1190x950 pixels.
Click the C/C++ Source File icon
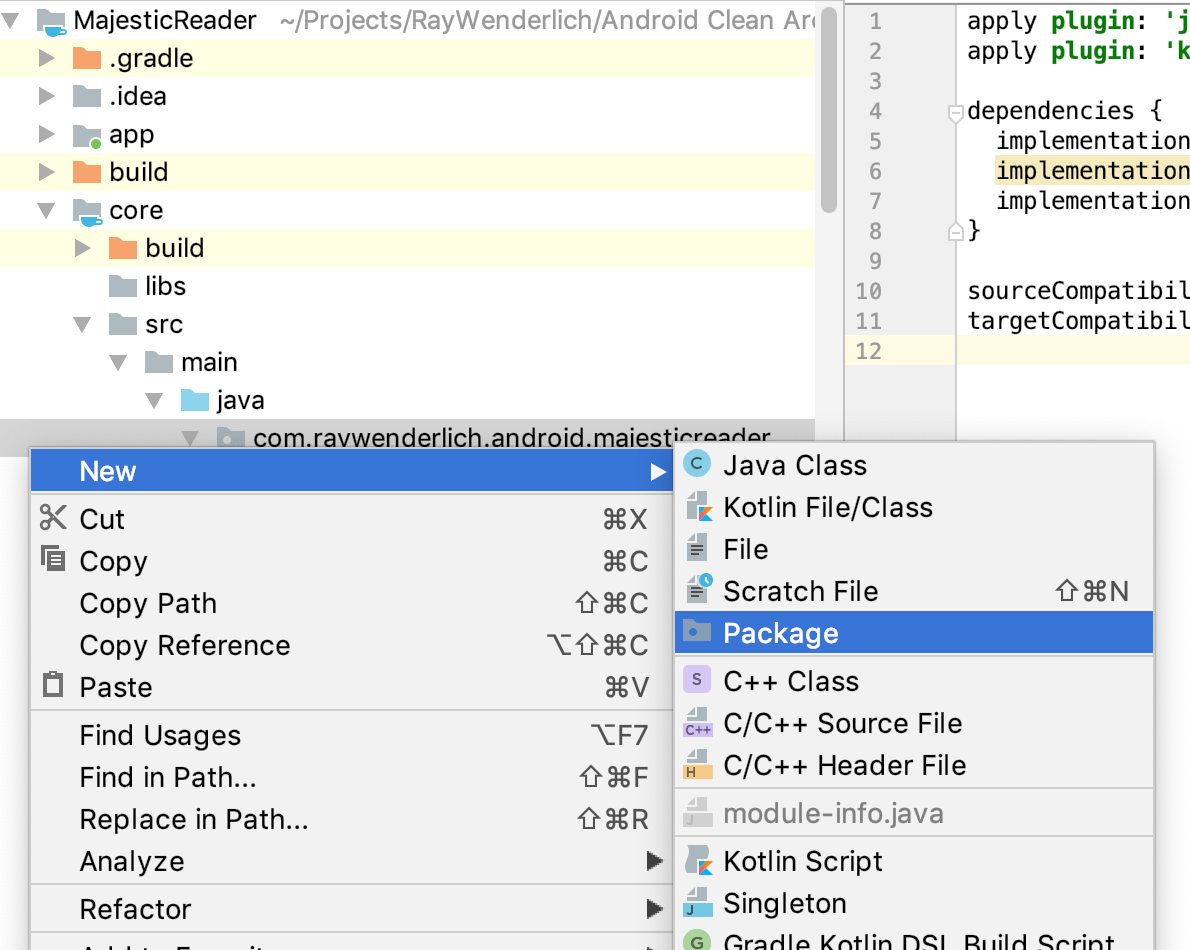pos(698,722)
